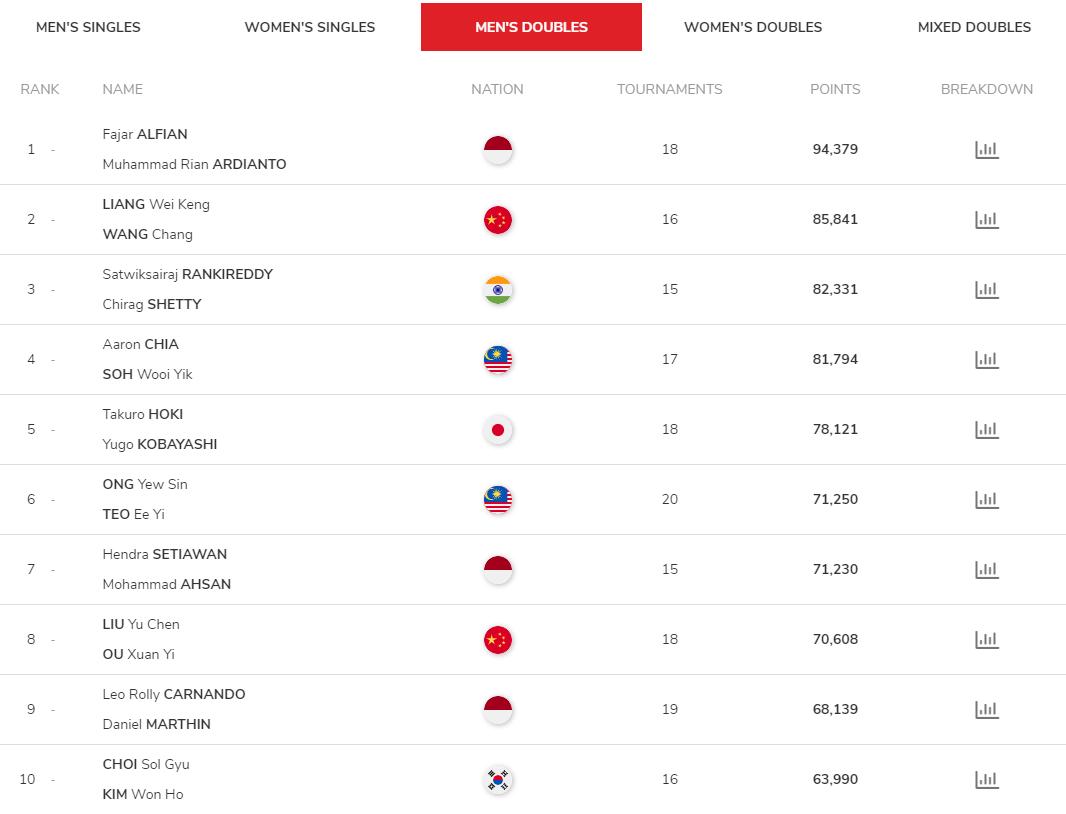Open breakdown icon for Setiawan/Ahsan
Image resolution: width=1066 pixels, height=814 pixels.
coord(986,570)
